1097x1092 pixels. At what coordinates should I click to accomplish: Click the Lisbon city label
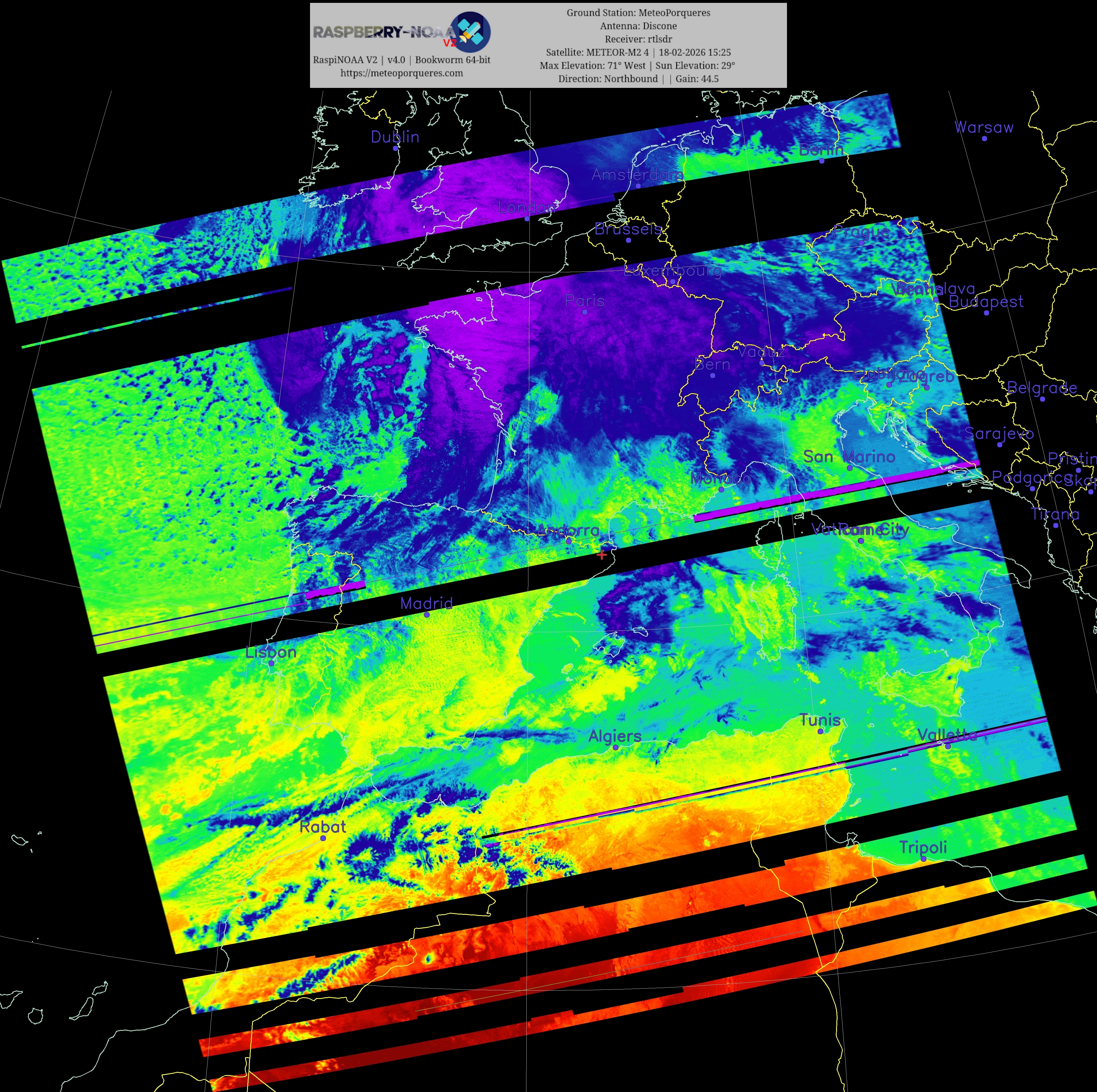(x=271, y=652)
